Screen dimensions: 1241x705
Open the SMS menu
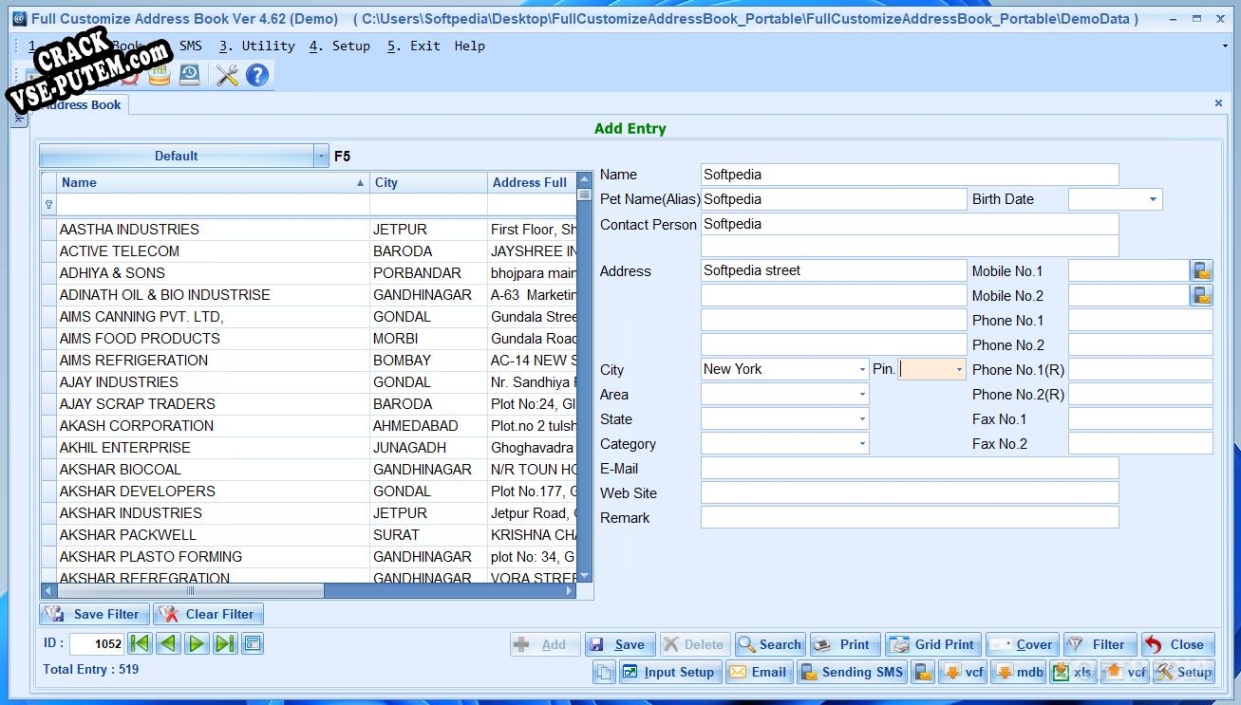tap(190, 46)
